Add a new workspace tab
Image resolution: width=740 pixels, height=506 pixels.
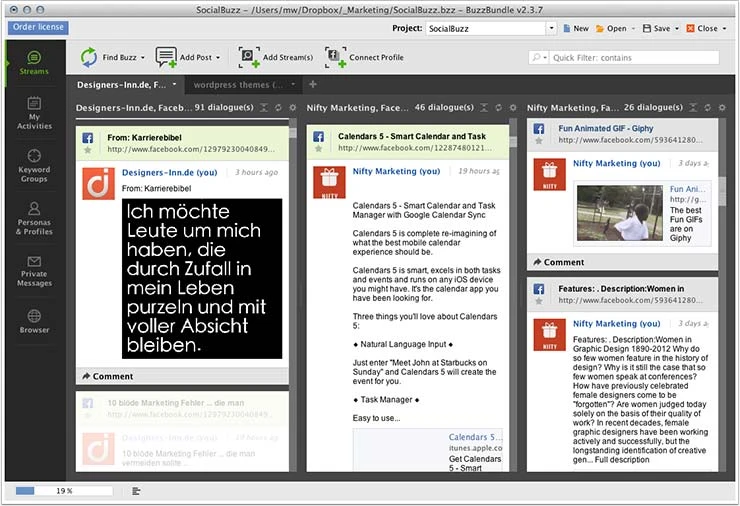tap(312, 84)
